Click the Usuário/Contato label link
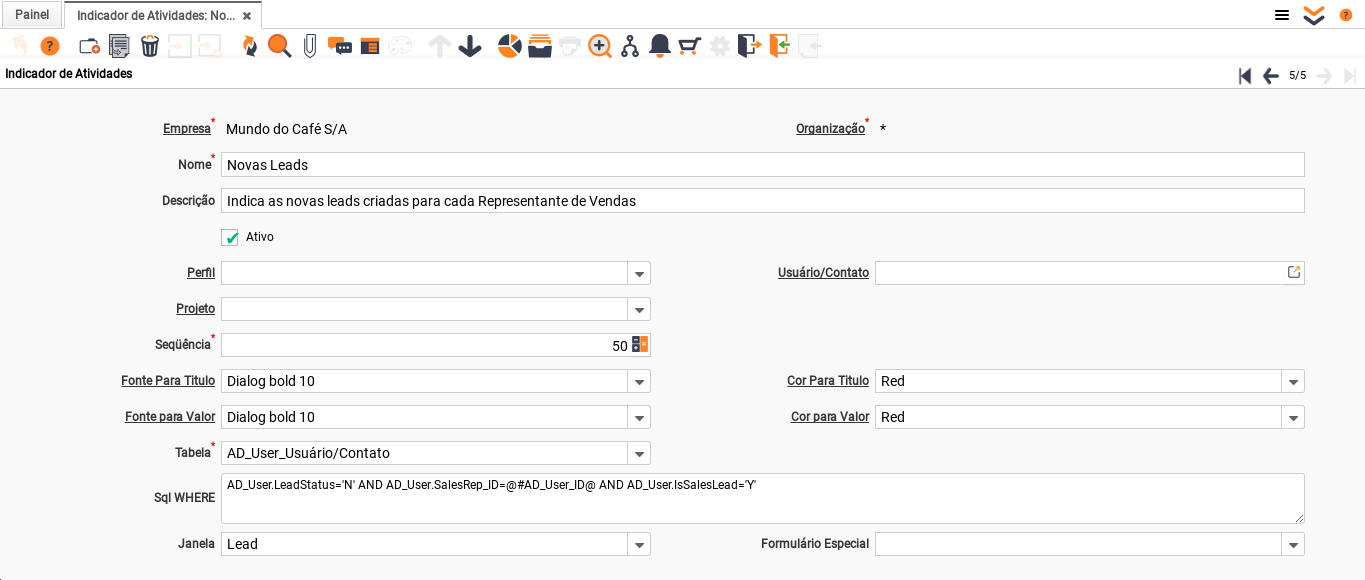 click(823, 273)
